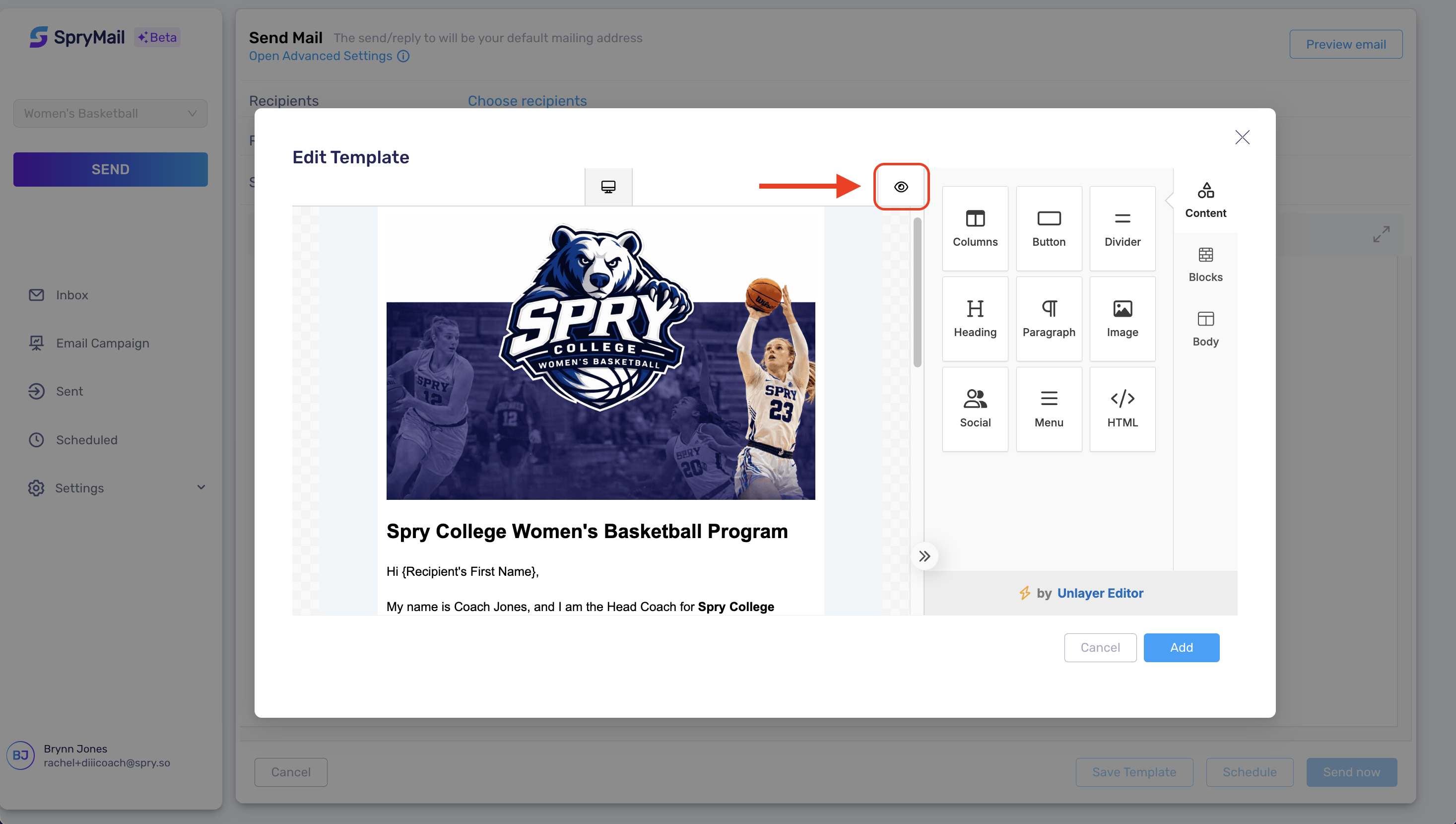Click Choose recipients link

point(527,101)
